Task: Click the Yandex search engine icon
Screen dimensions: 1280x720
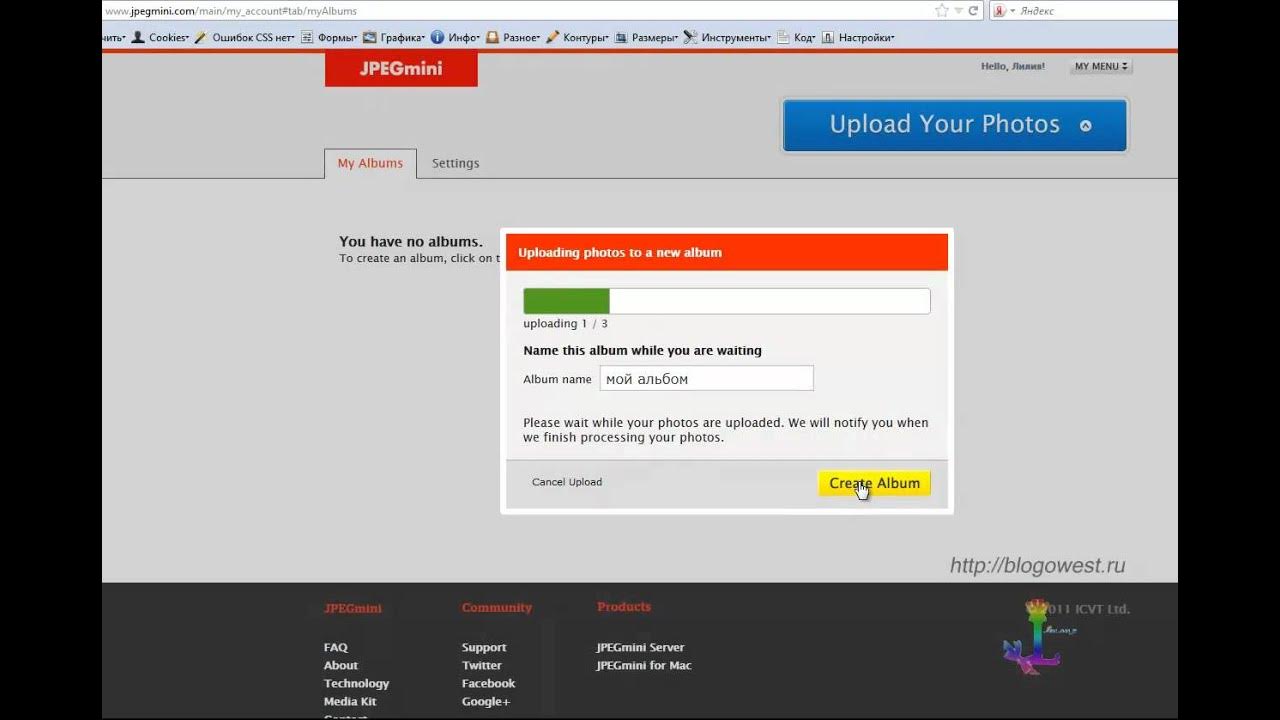Action: [999, 11]
